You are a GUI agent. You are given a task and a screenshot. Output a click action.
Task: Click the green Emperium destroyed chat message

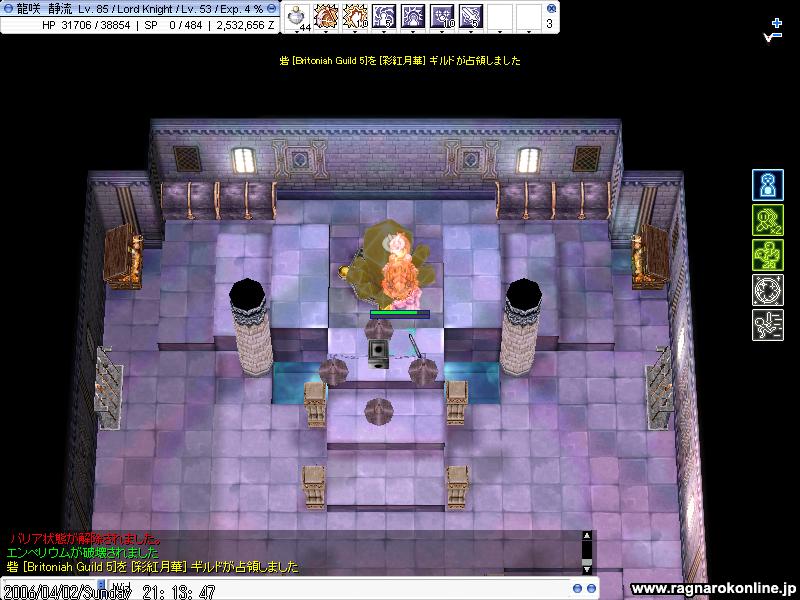tap(83, 553)
